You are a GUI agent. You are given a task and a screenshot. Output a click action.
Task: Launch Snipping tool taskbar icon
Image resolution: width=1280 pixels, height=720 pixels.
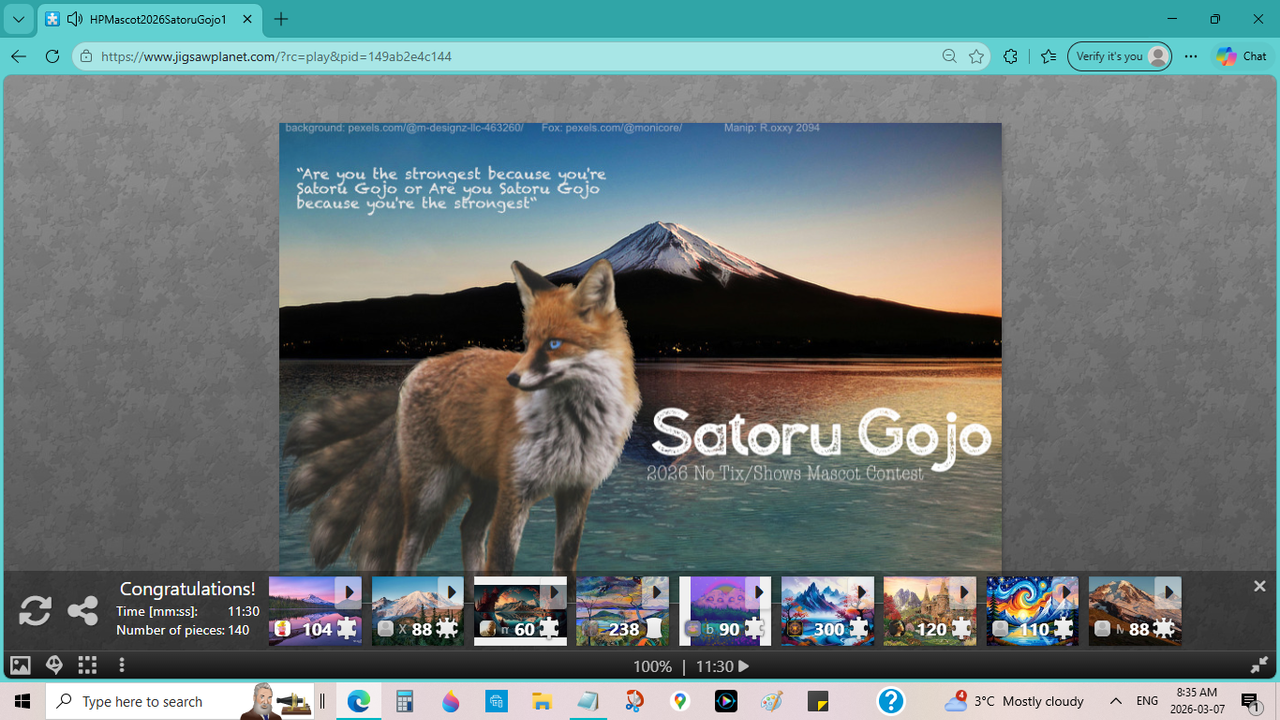634,701
